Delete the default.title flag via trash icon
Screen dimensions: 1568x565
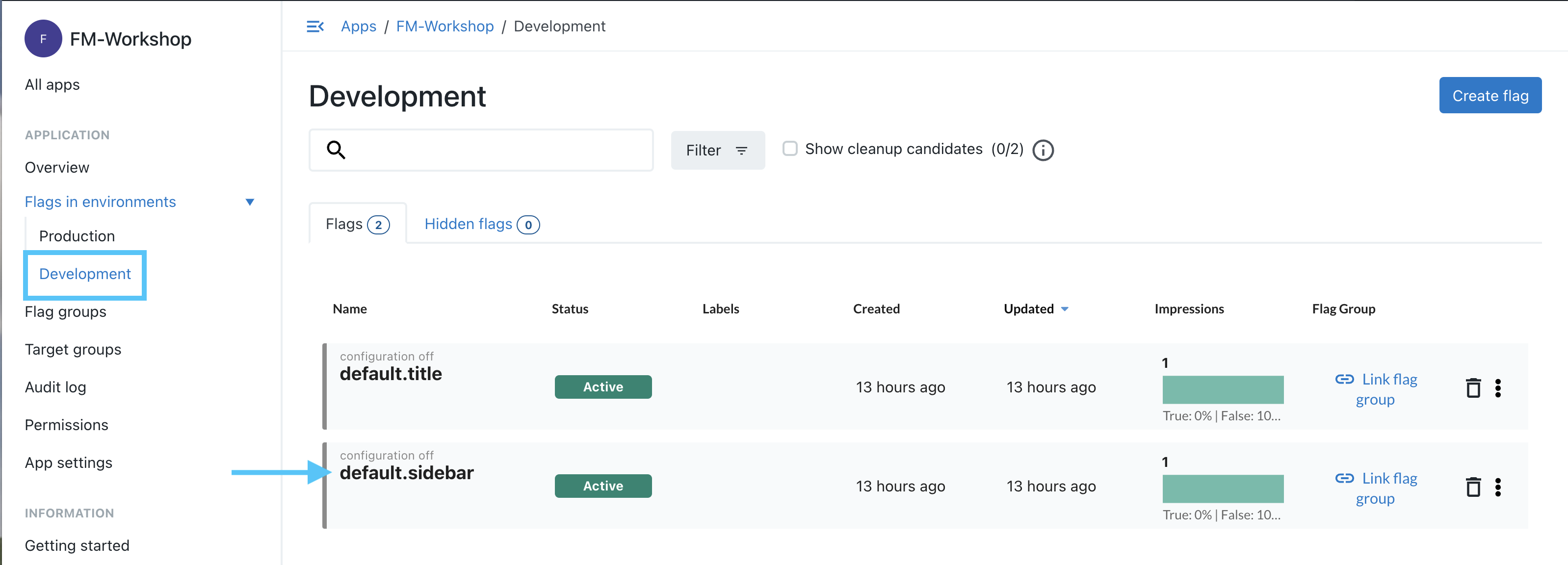tap(1473, 387)
